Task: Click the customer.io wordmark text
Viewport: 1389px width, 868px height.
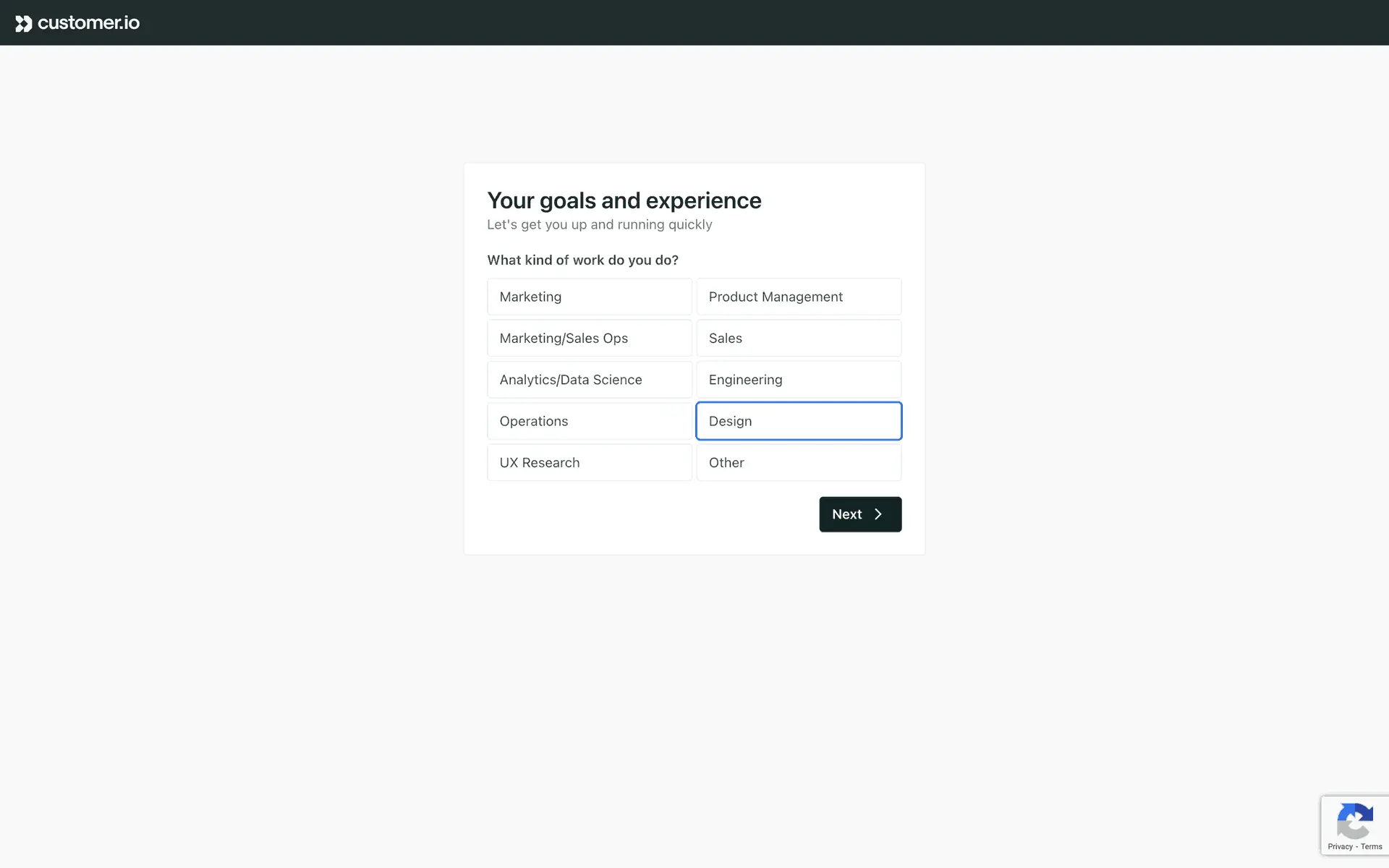Action: (x=88, y=23)
